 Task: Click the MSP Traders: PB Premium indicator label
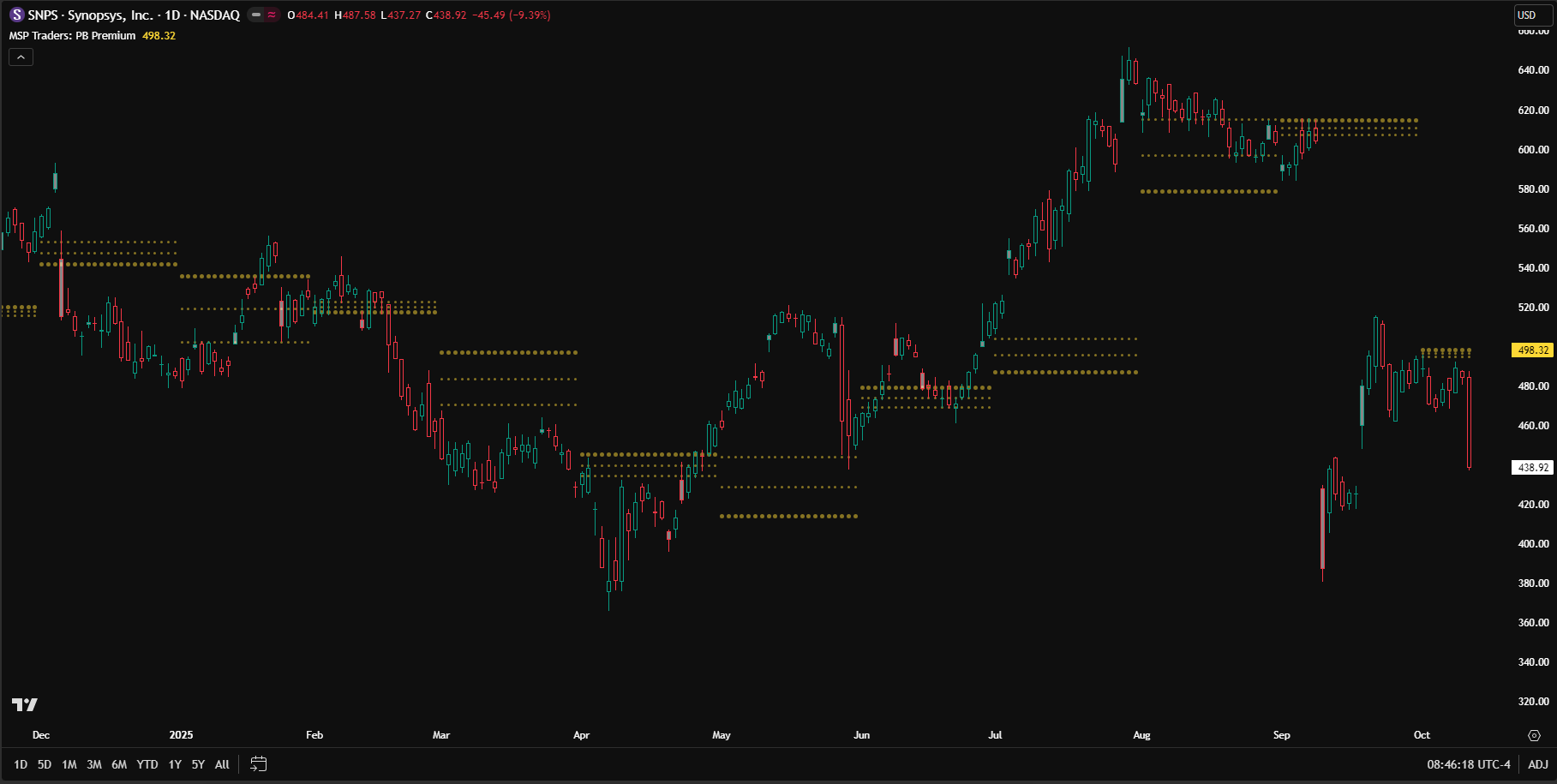(73, 35)
